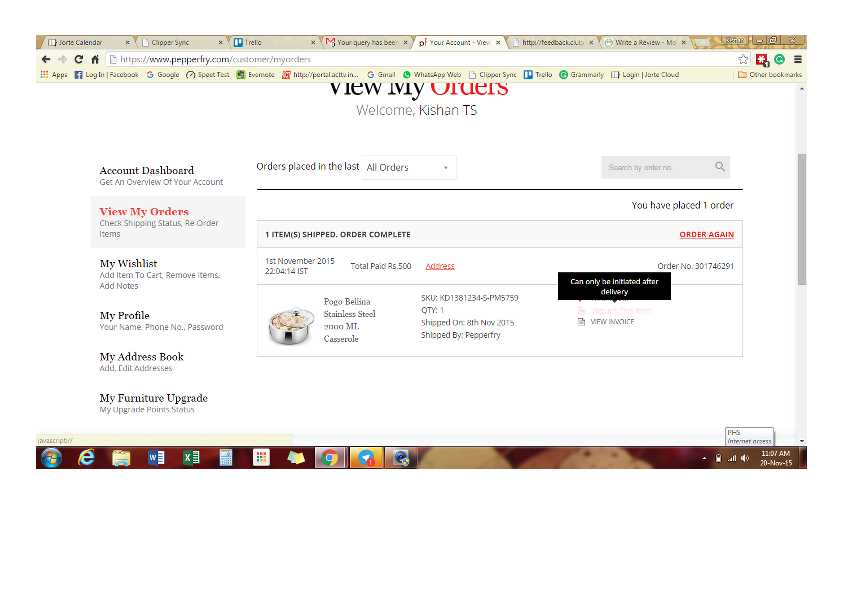Open the Login | Jorte Cloud bookmark
This screenshot has width=842, height=595.
[x=645, y=75]
